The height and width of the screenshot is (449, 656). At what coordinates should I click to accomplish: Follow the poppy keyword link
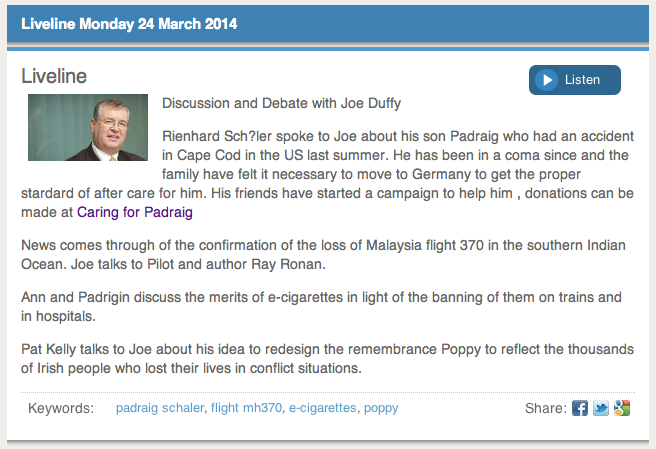click(x=381, y=408)
